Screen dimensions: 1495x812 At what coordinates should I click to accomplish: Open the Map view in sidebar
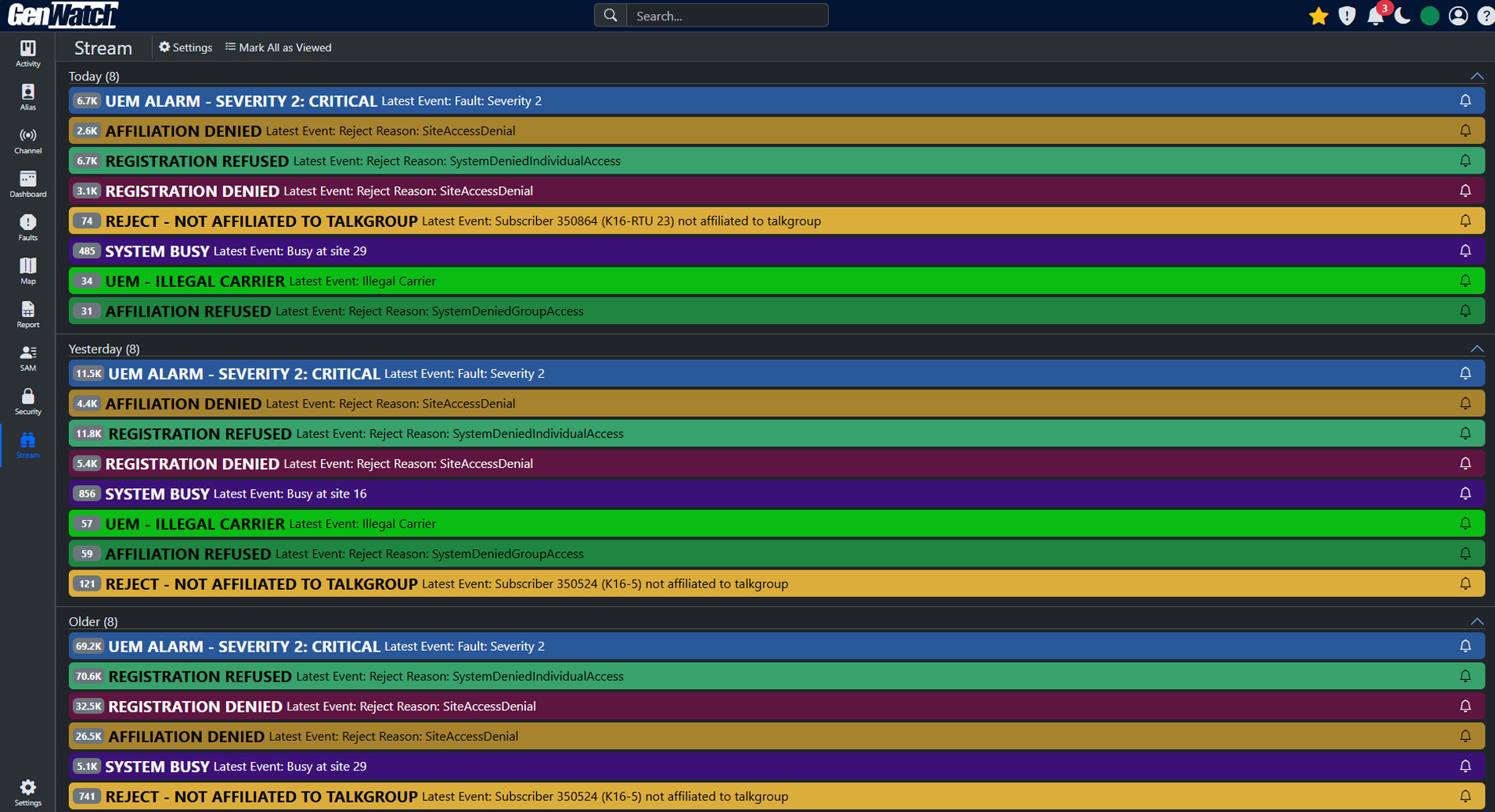coord(27,271)
